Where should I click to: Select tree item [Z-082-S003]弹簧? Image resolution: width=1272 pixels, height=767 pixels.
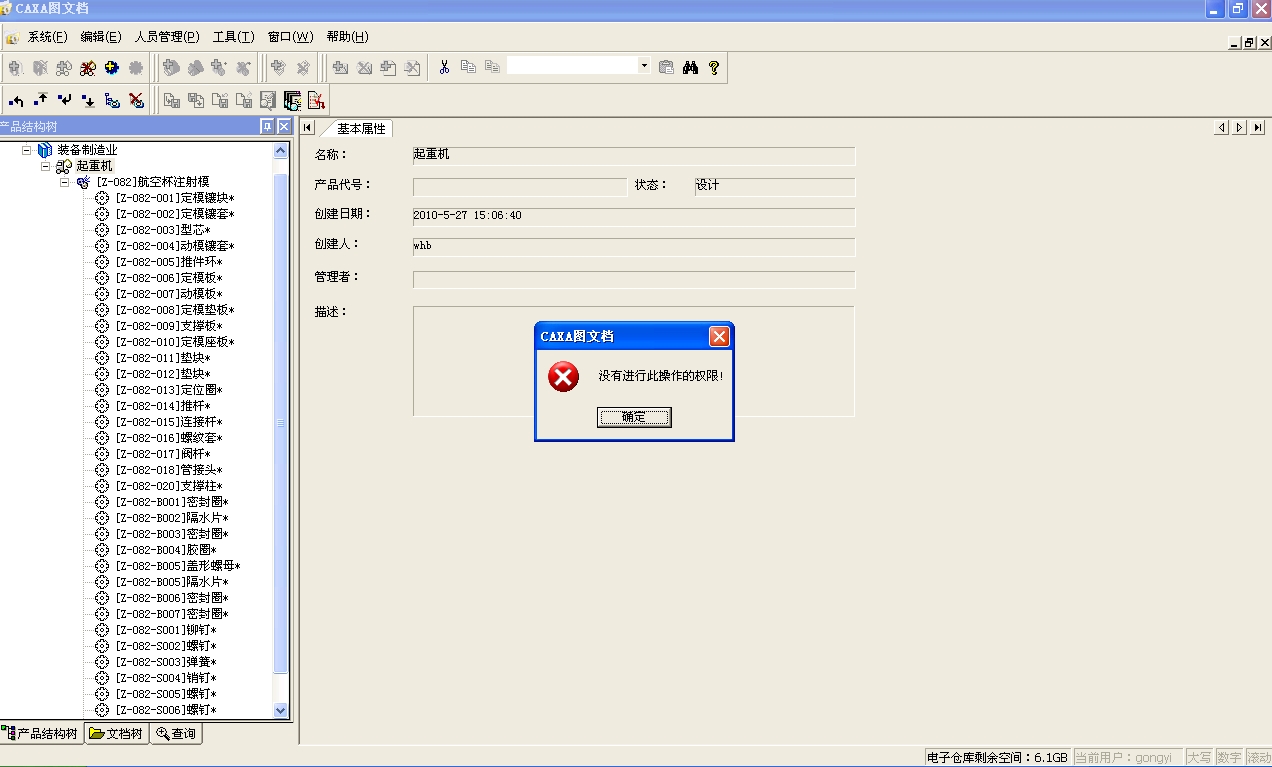pyautogui.click(x=165, y=662)
